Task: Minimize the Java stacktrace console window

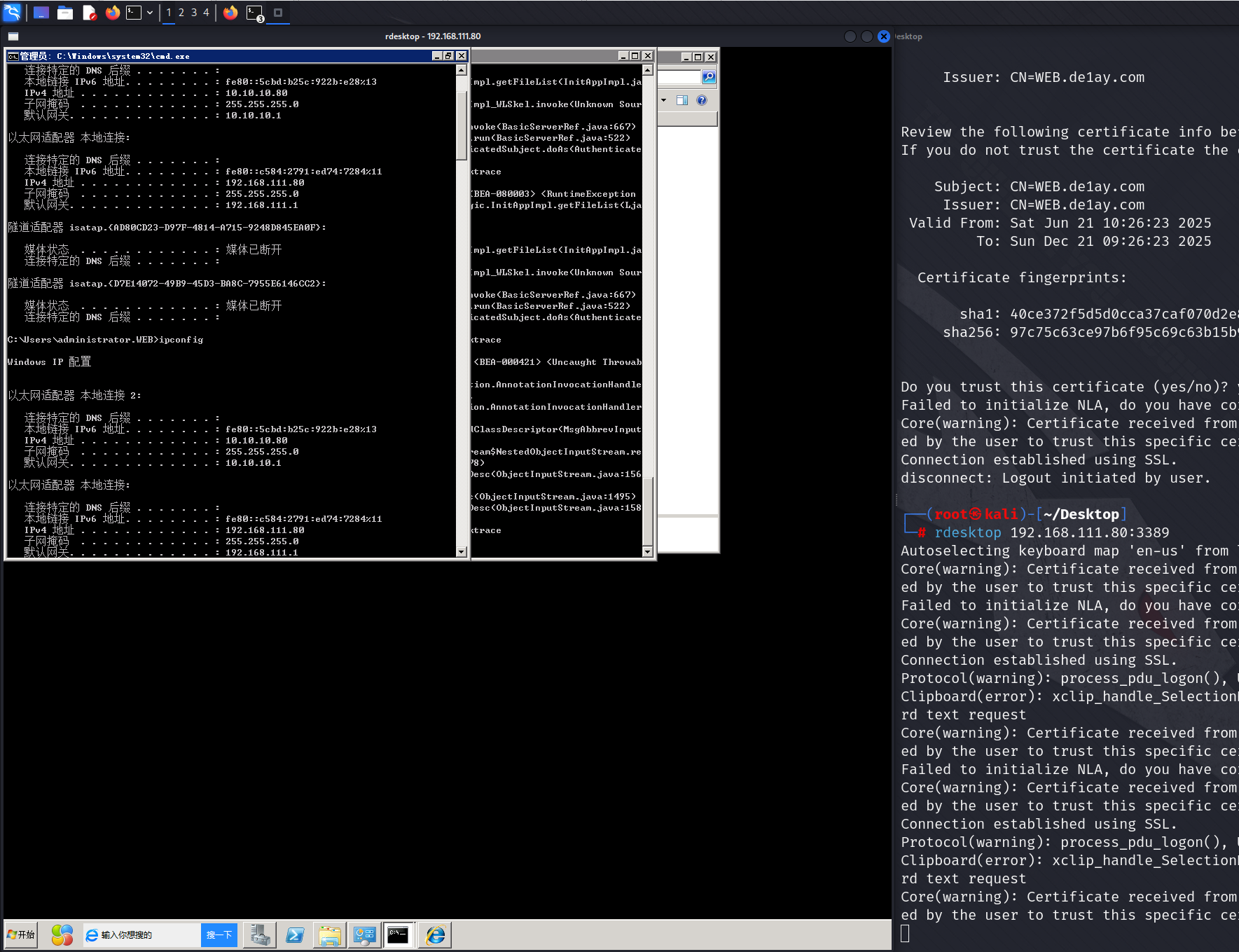Action: point(624,56)
